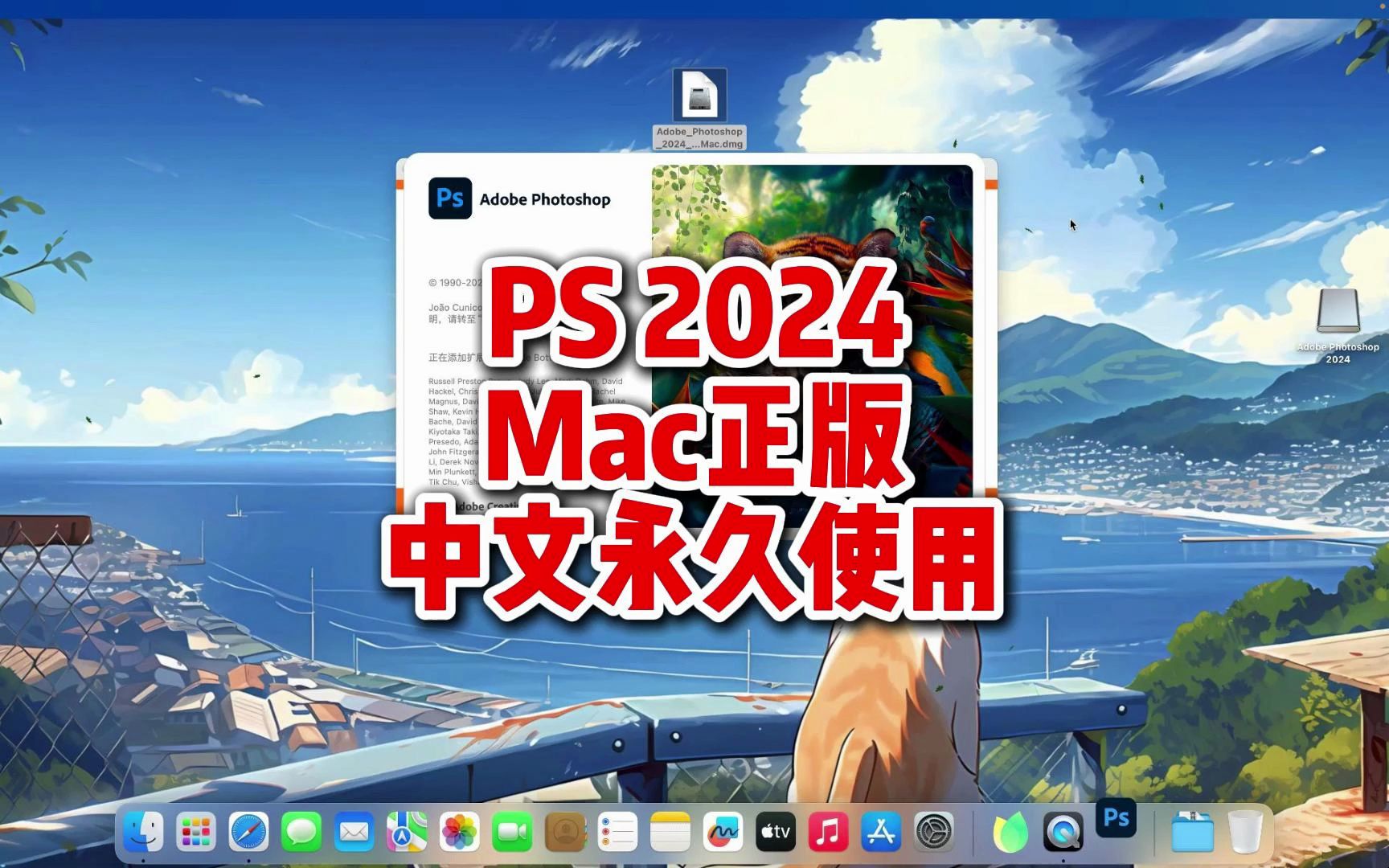1389x868 pixels.
Task: Open Messages app in the Dock
Action: coord(301,831)
